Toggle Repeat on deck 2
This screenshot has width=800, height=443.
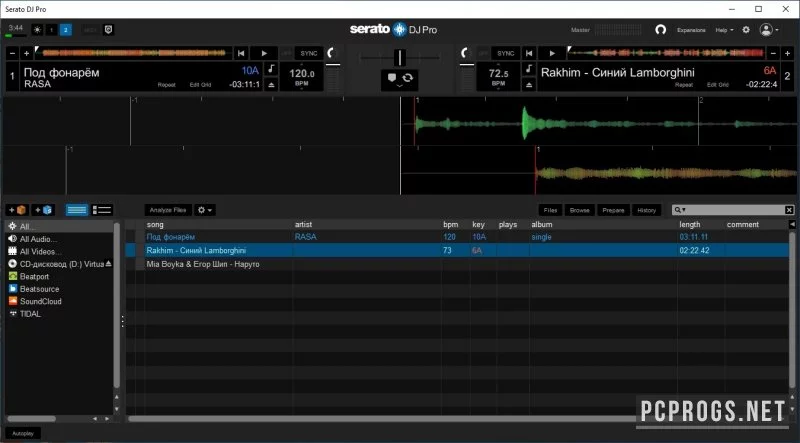[684, 85]
